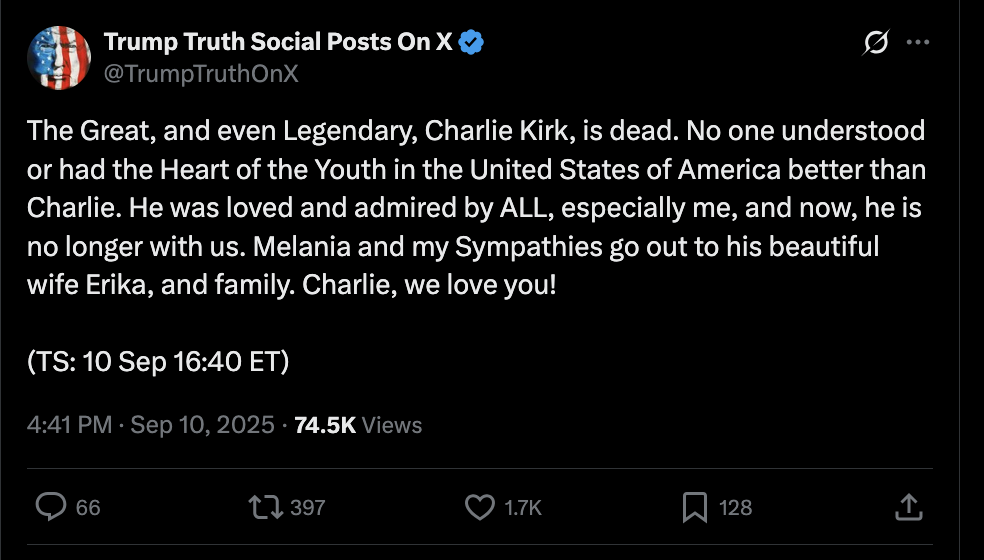The width and height of the screenshot is (984, 560).
Task: Click the reply speech bubble icon
Action: click(x=51, y=507)
